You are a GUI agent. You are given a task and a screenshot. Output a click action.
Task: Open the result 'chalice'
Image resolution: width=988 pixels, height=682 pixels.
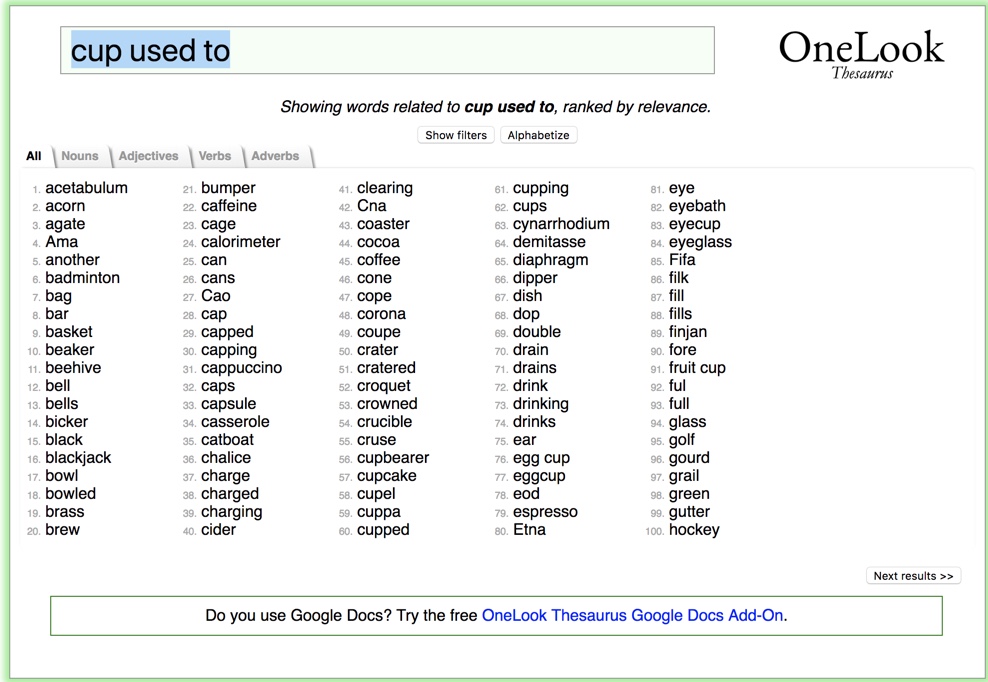pyautogui.click(x=226, y=458)
